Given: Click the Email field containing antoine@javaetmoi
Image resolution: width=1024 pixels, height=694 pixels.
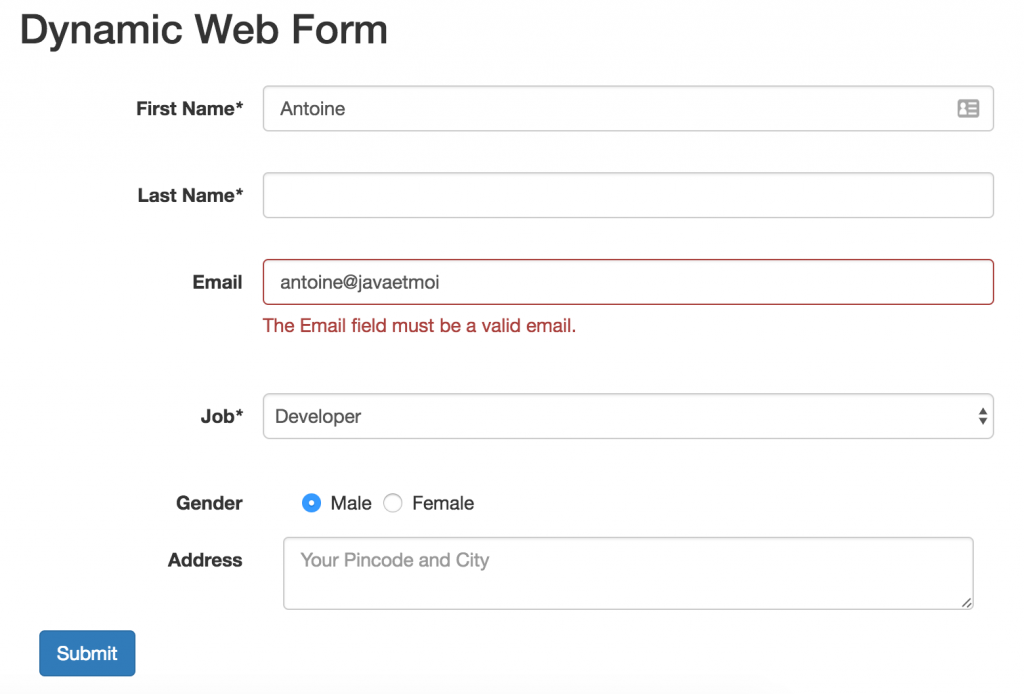Looking at the screenshot, I should (627, 282).
